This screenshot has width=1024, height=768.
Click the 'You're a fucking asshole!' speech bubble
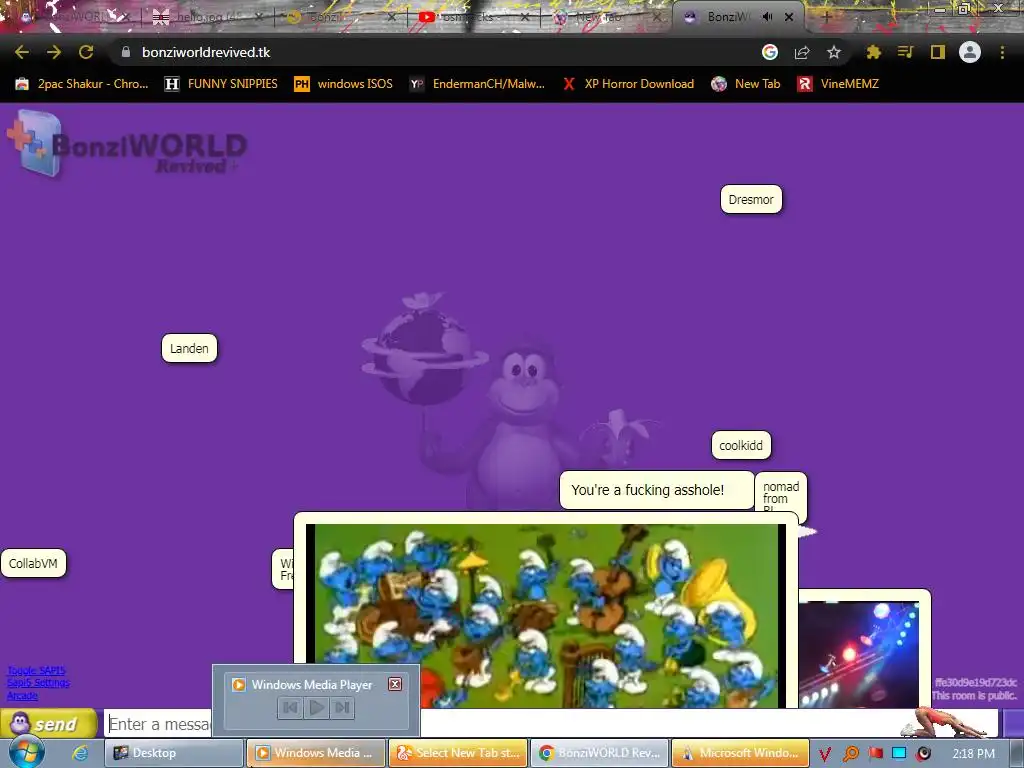(x=657, y=490)
